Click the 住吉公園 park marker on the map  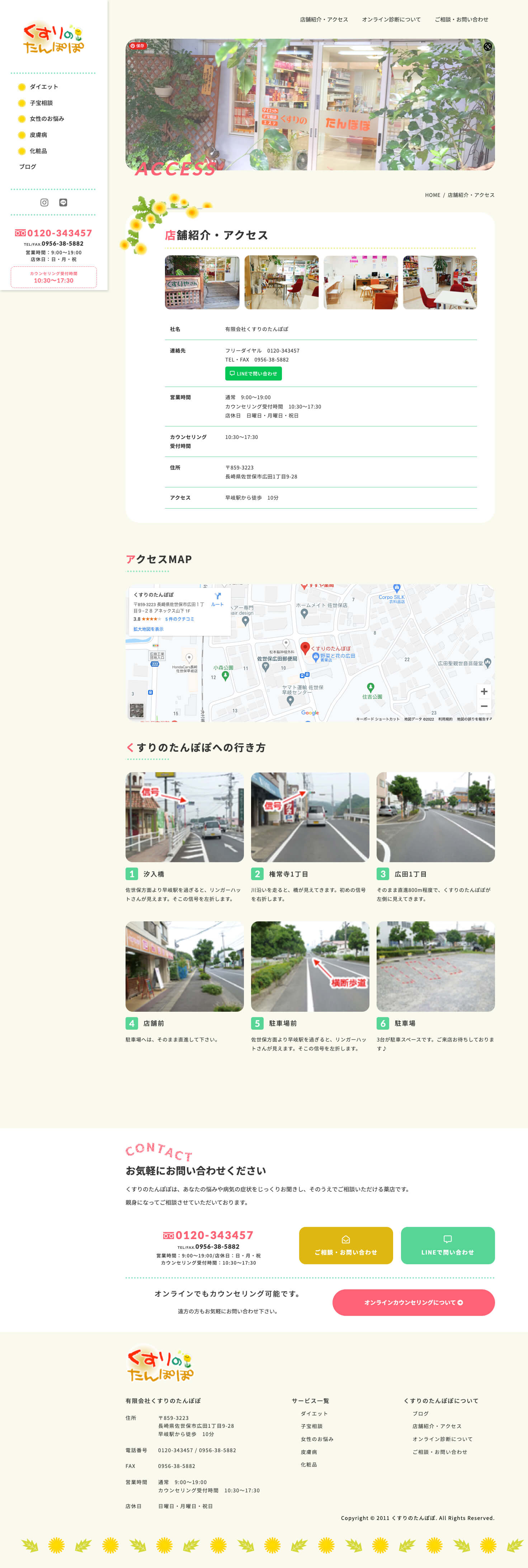(370, 688)
